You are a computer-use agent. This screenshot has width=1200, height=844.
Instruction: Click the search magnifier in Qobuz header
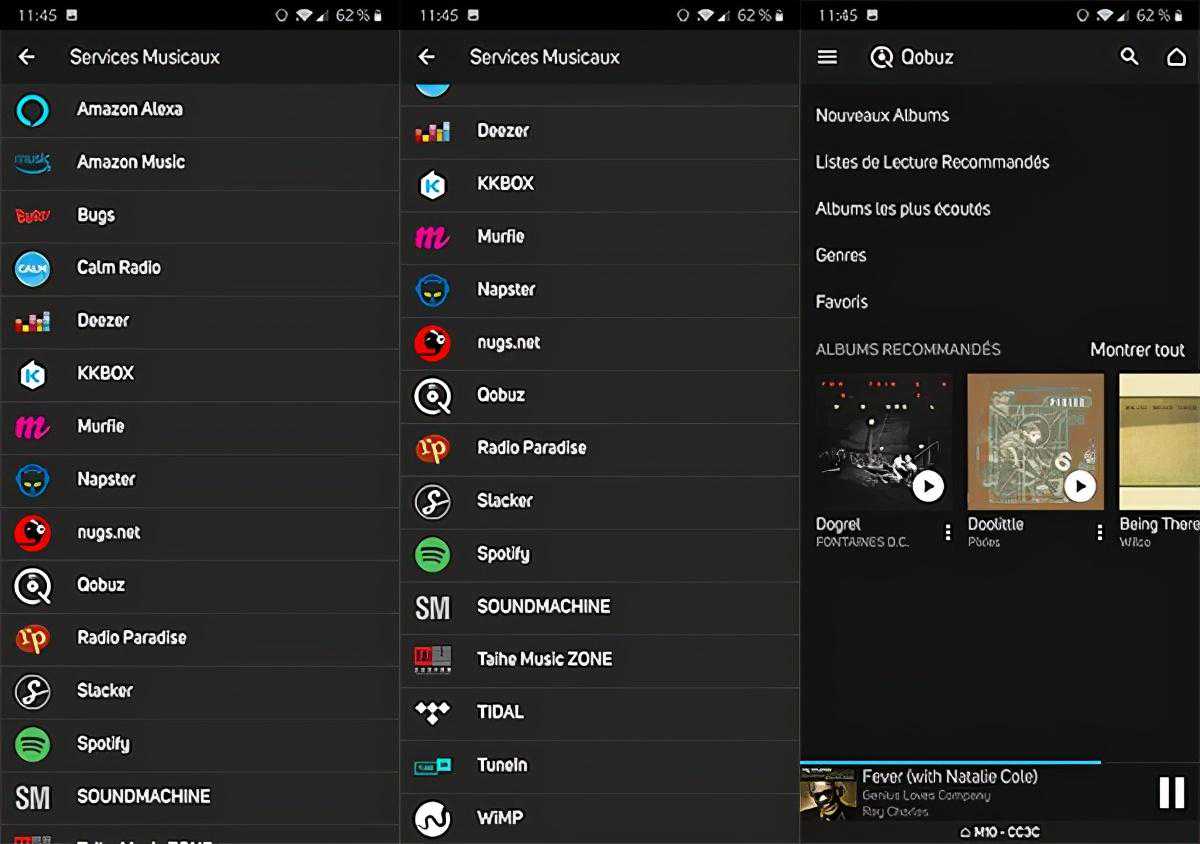(x=1129, y=57)
